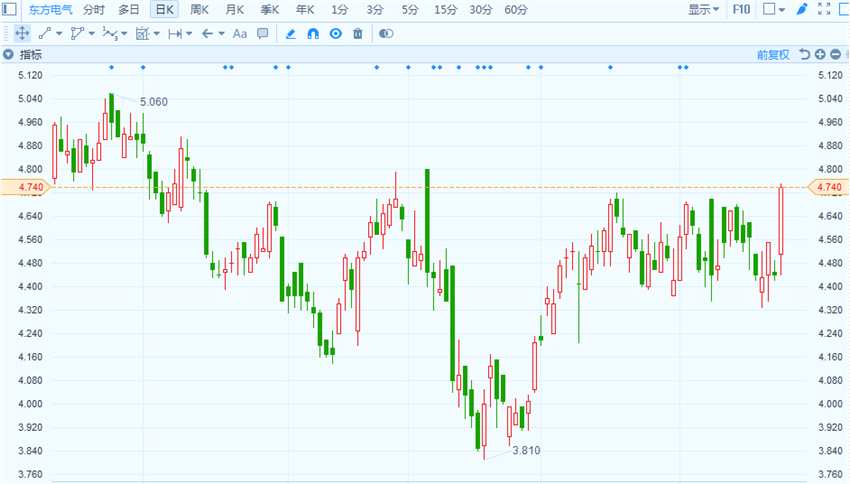Select the numbered wave line tool
Image resolution: width=850 pixels, height=484 pixels.
[110, 34]
